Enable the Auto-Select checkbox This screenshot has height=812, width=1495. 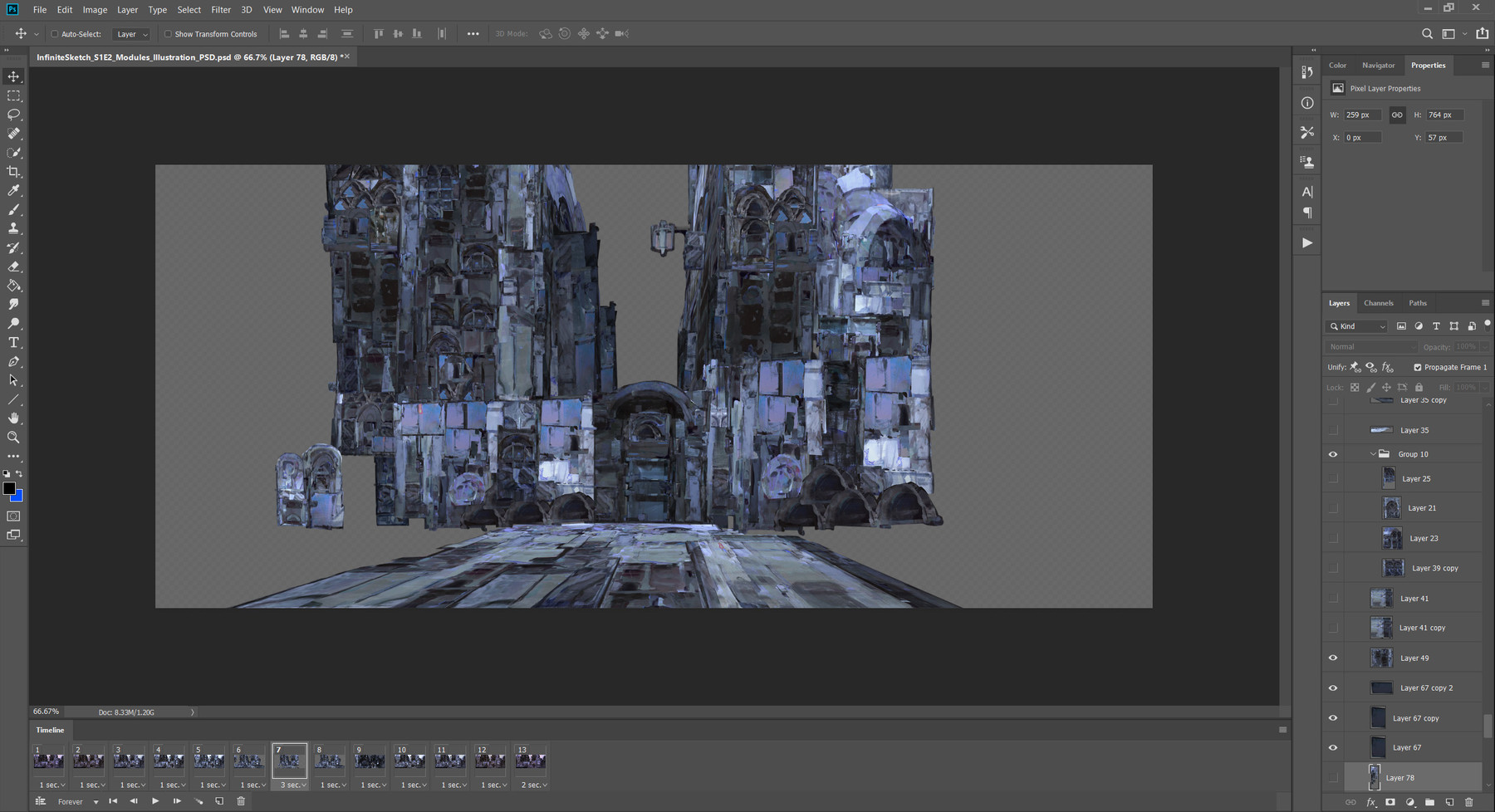55,34
